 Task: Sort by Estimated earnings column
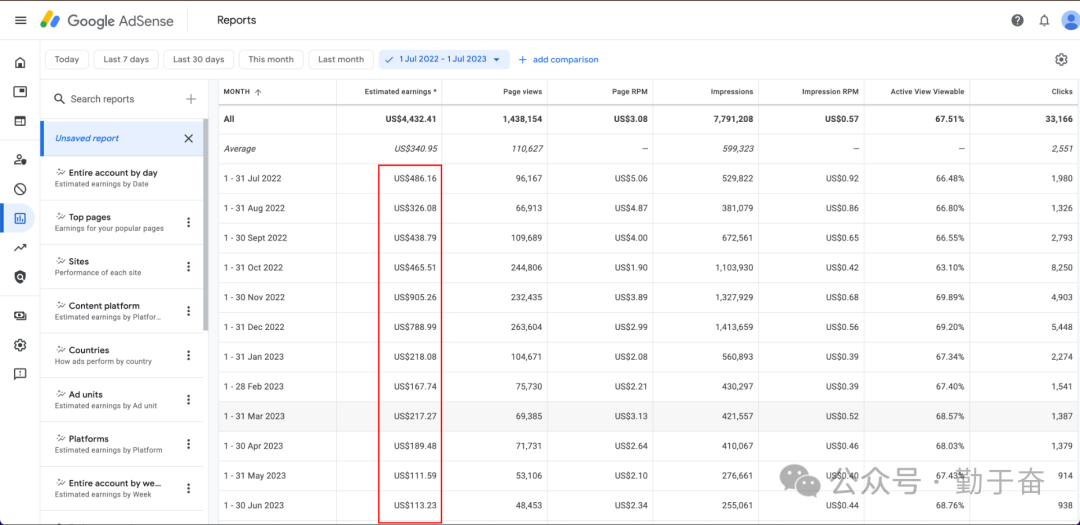(x=400, y=92)
